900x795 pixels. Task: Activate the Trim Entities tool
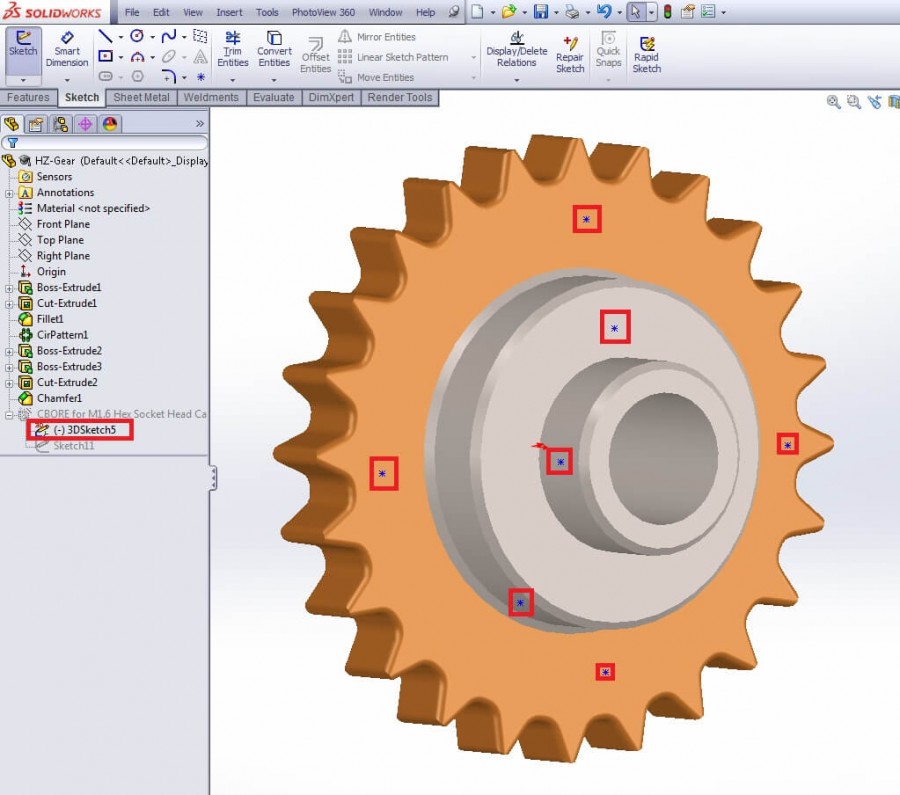click(x=232, y=50)
